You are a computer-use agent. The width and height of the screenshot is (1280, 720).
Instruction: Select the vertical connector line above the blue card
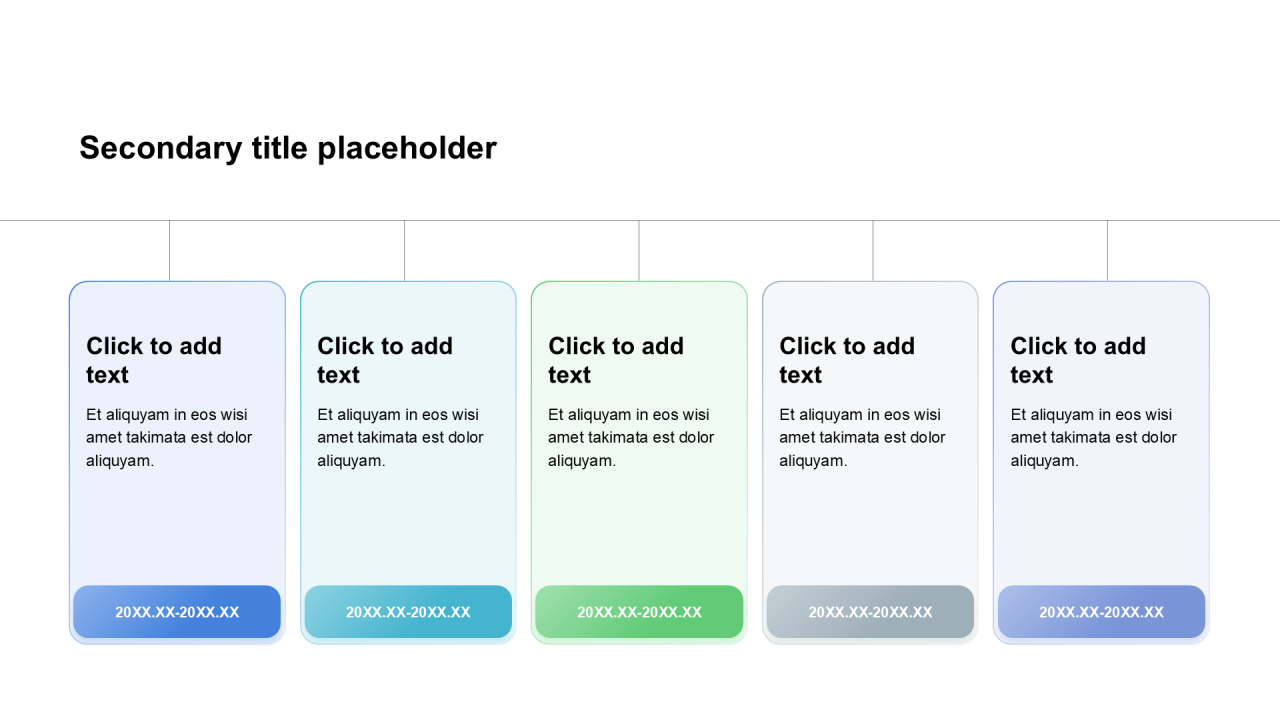click(170, 251)
